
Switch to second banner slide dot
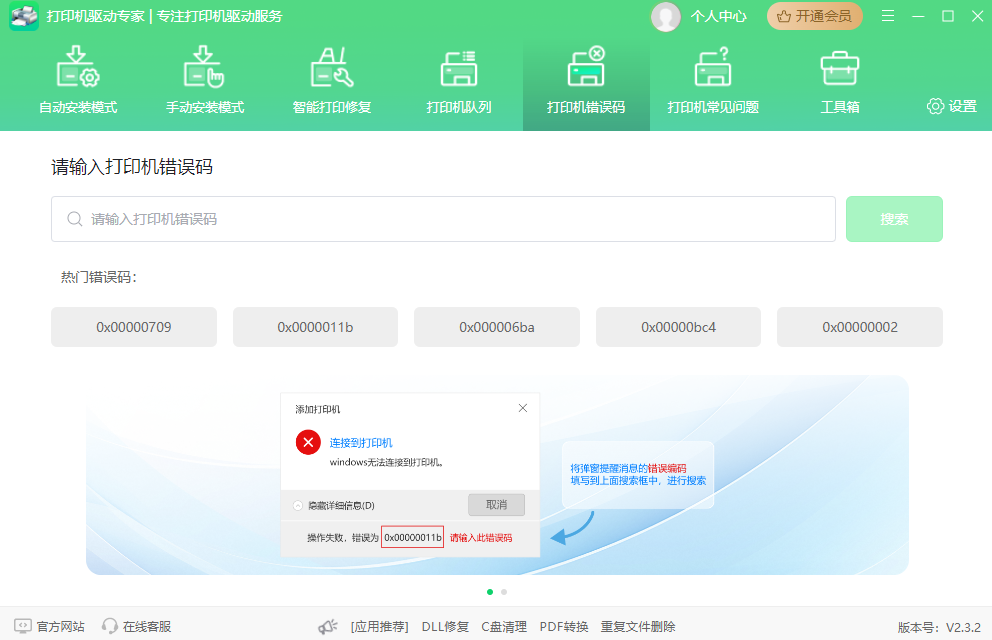(504, 592)
